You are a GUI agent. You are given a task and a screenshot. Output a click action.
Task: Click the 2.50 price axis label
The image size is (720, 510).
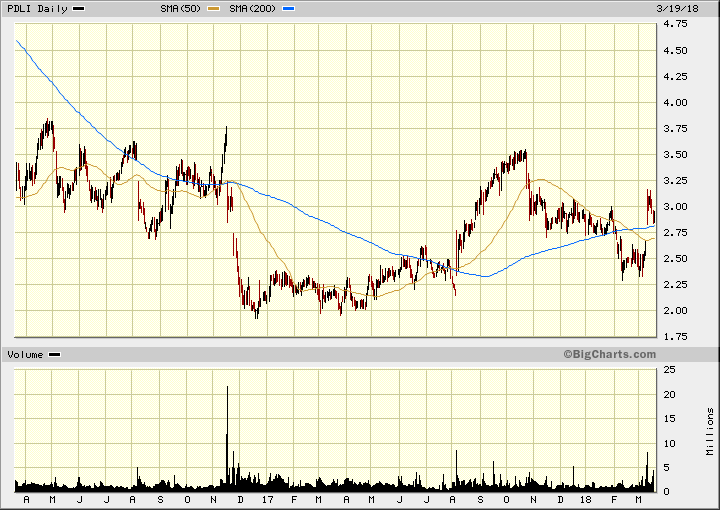click(x=675, y=259)
